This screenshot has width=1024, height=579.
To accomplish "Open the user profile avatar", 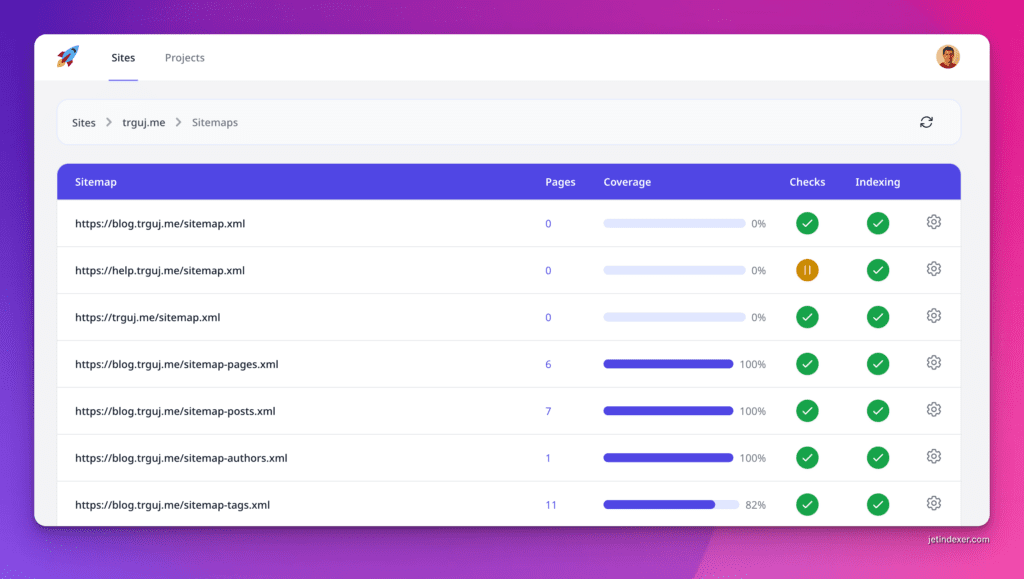I will [x=947, y=57].
